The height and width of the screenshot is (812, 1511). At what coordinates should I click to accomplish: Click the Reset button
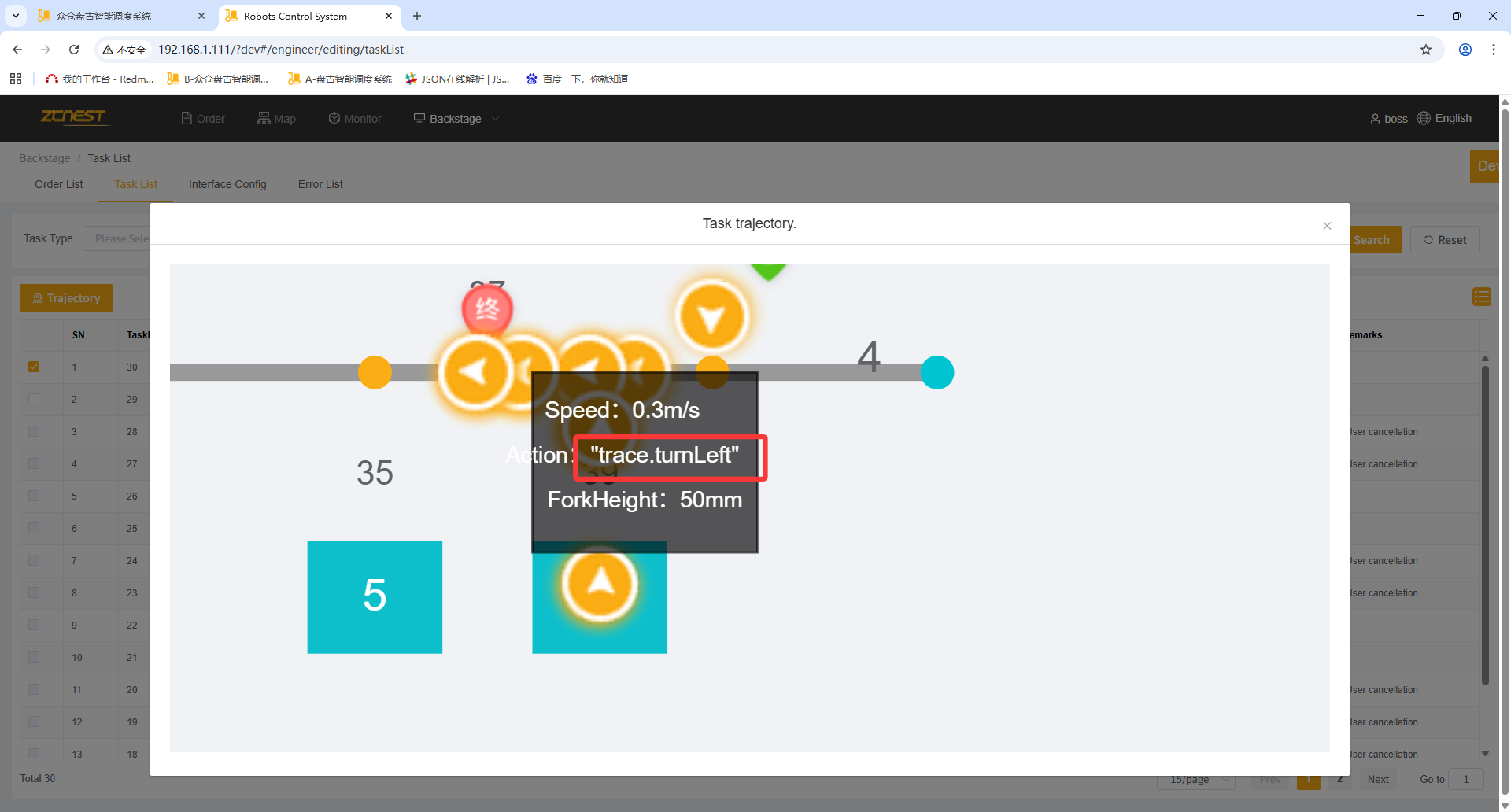[1445, 240]
